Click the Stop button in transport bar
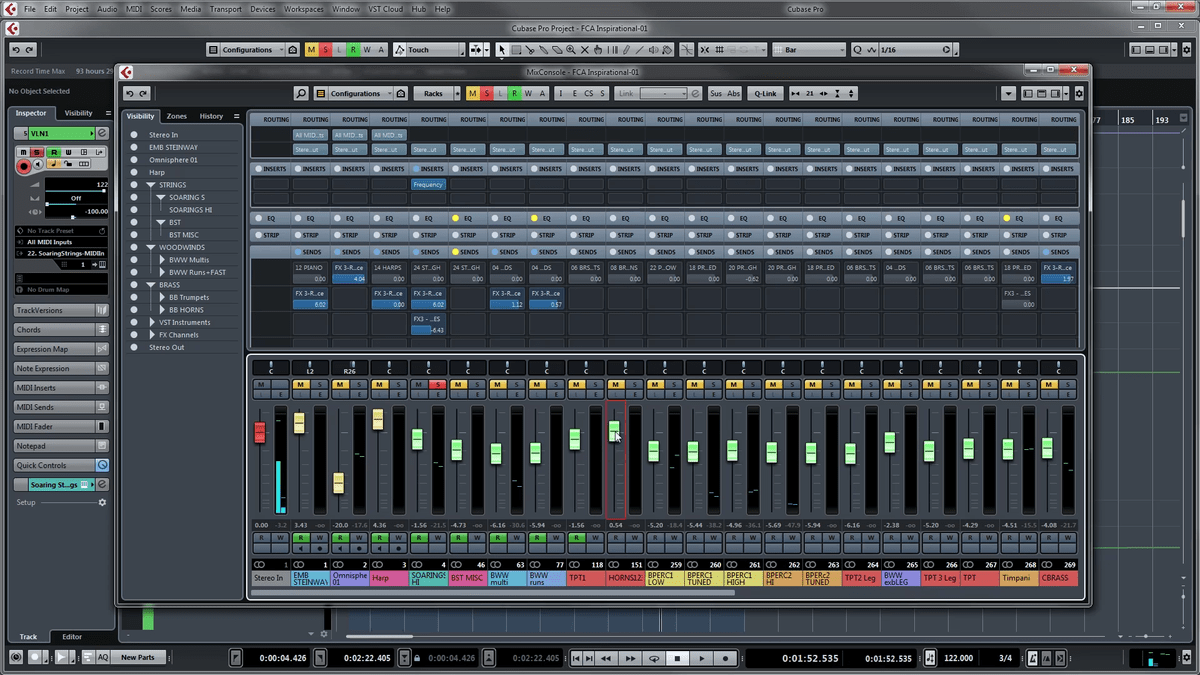The image size is (1200, 675). [x=678, y=658]
